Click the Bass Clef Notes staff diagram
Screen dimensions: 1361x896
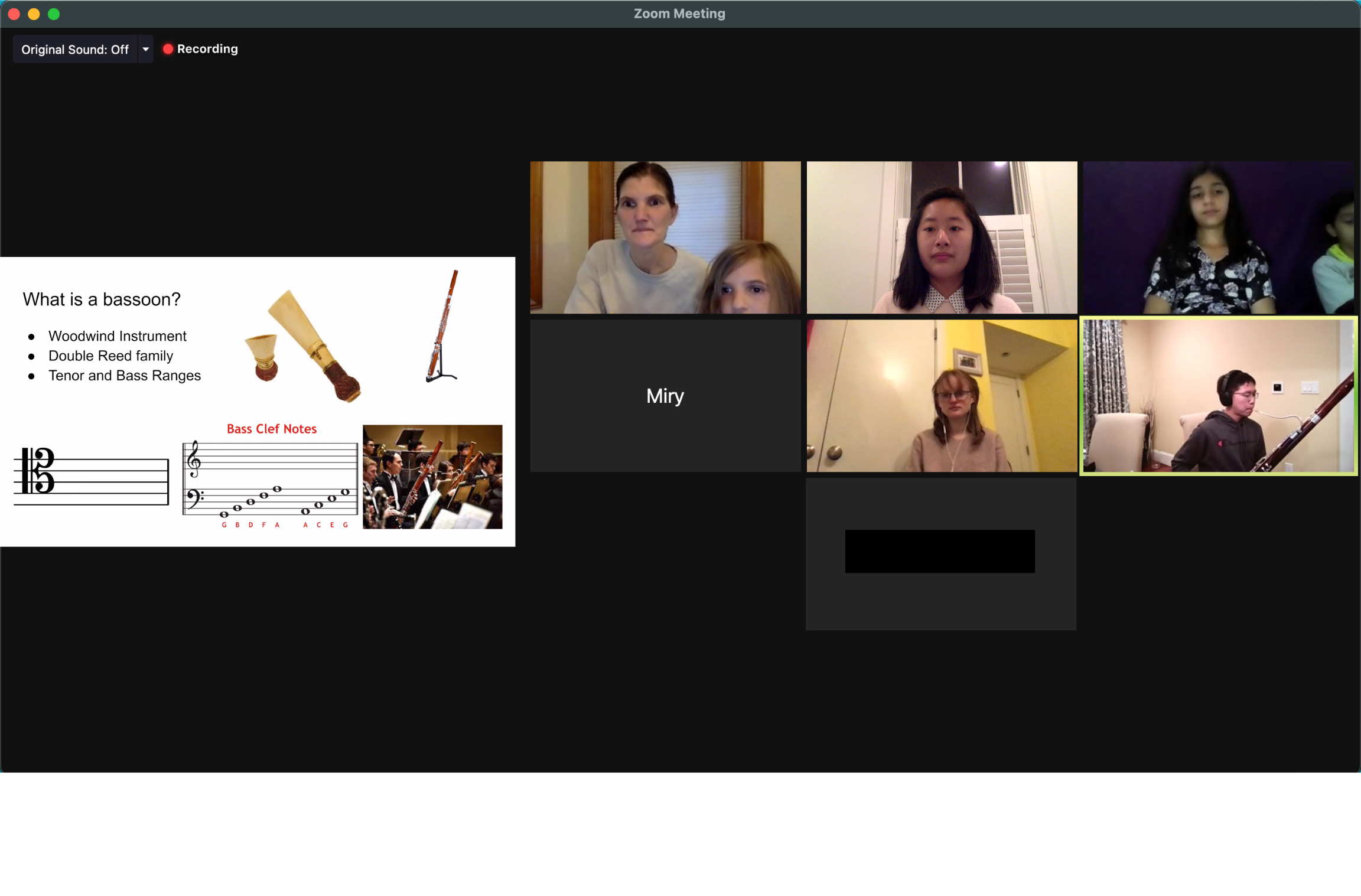coord(271,481)
